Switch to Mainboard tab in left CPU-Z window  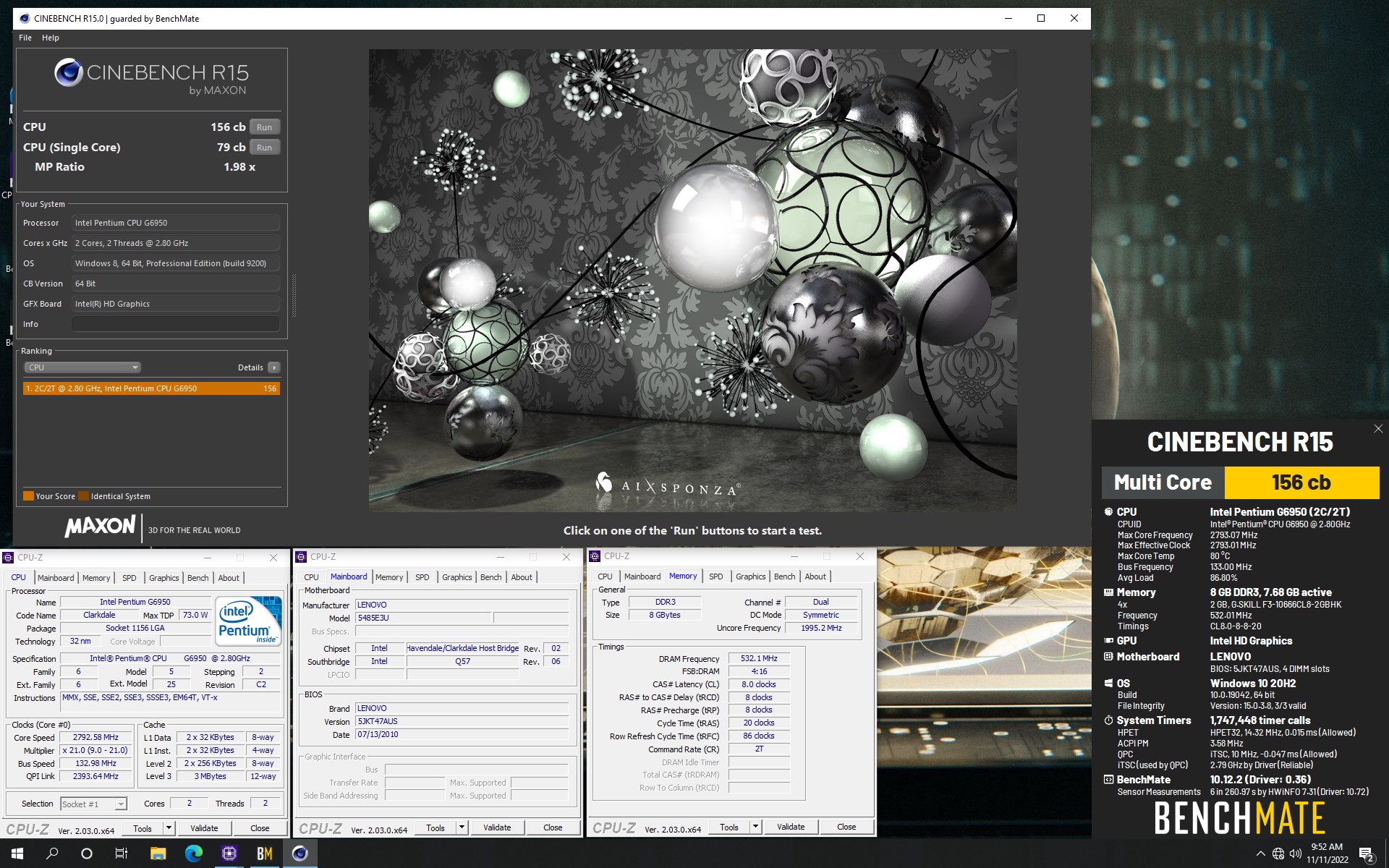click(x=56, y=578)
